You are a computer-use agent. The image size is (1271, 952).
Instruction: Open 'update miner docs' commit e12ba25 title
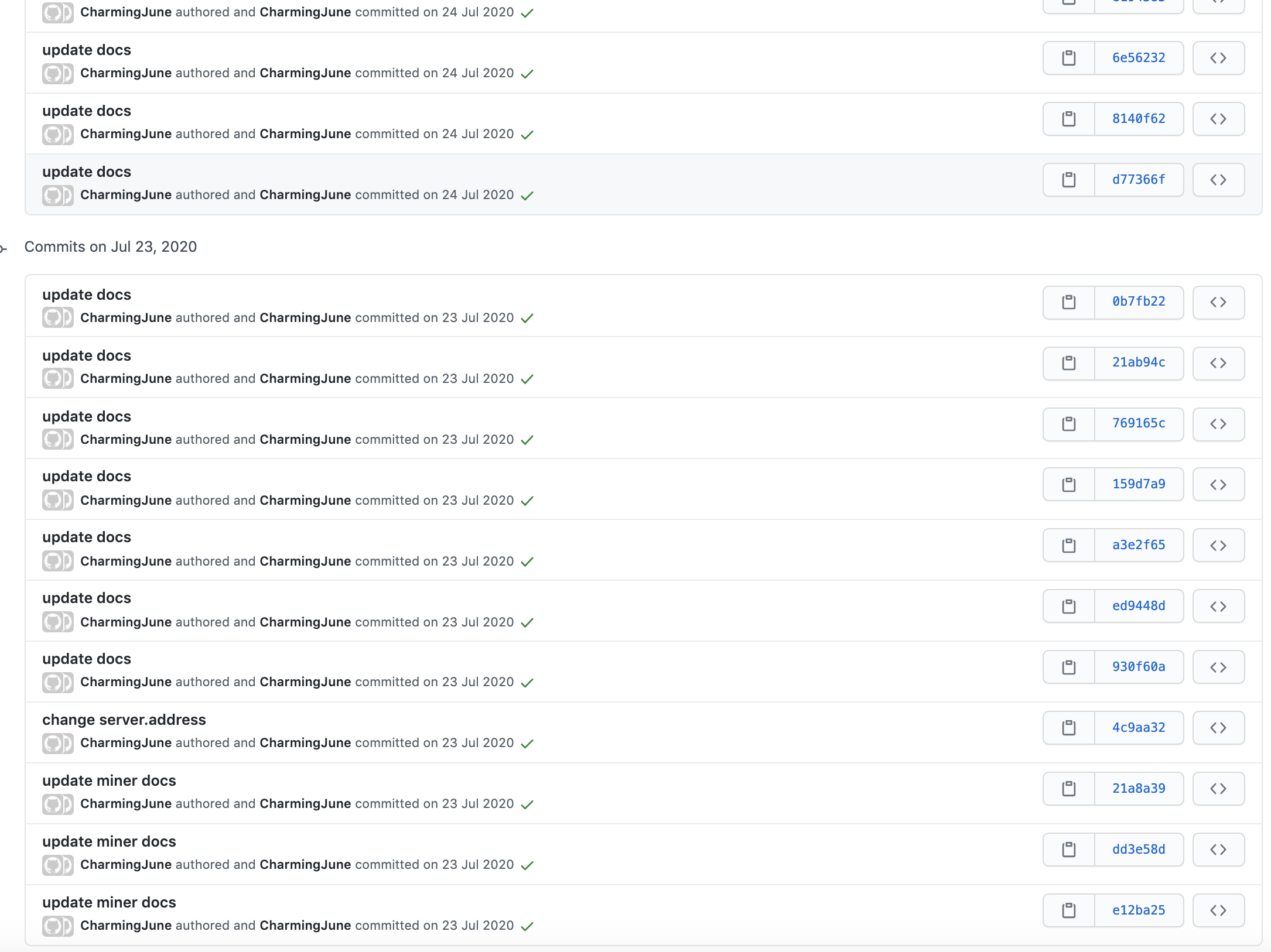pos(109,902)
